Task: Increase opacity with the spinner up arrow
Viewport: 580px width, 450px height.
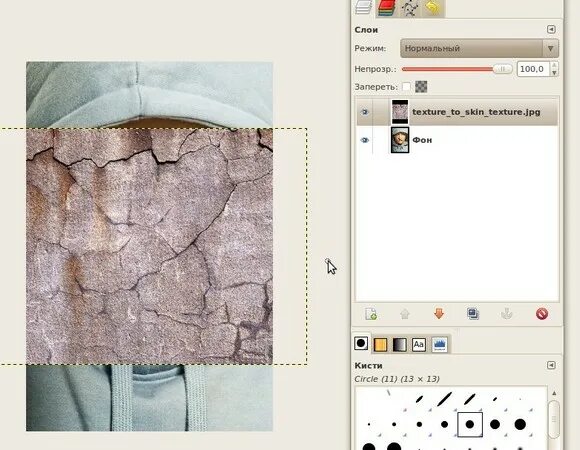Action: pos(554,65)
